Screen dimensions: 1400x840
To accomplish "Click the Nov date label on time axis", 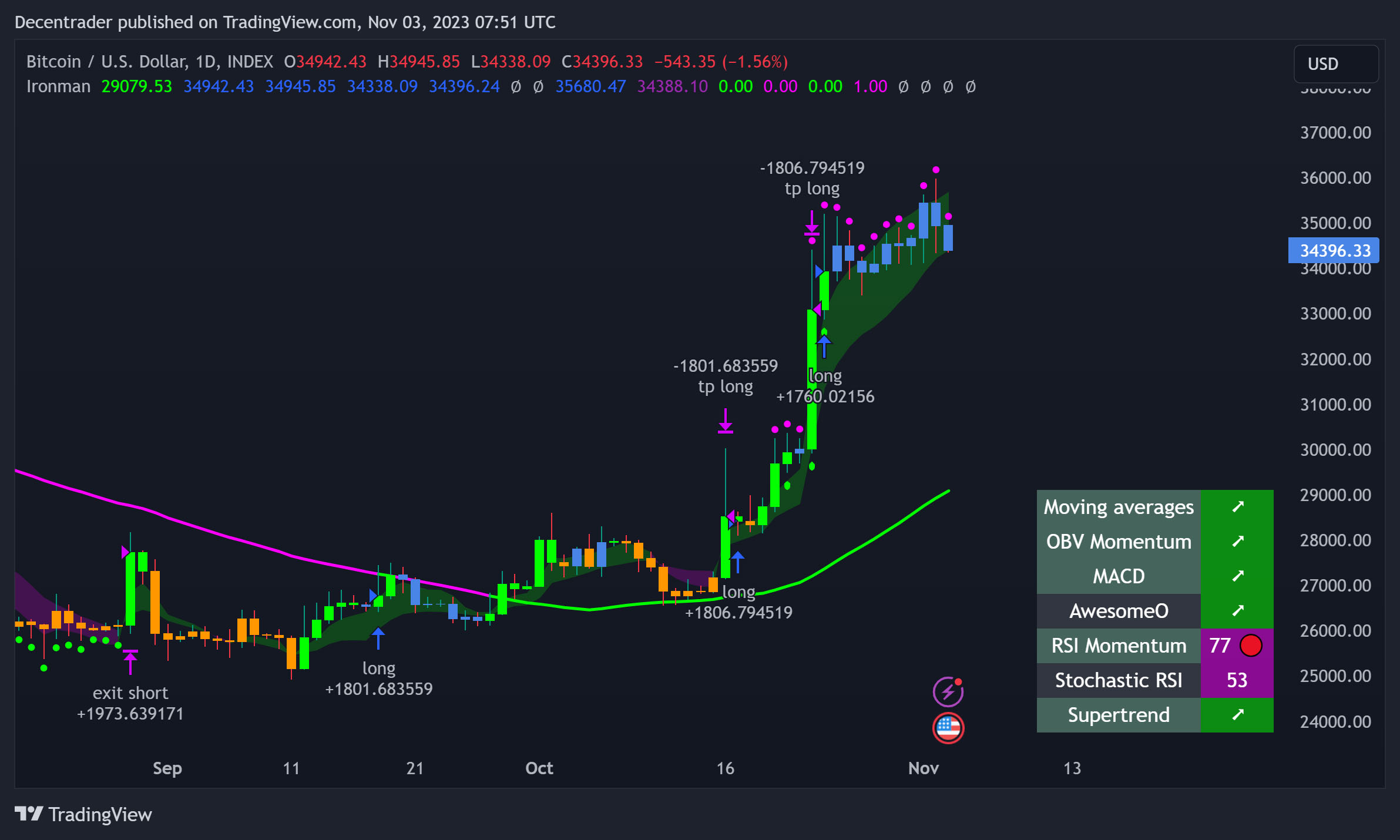I will [923, 768].
